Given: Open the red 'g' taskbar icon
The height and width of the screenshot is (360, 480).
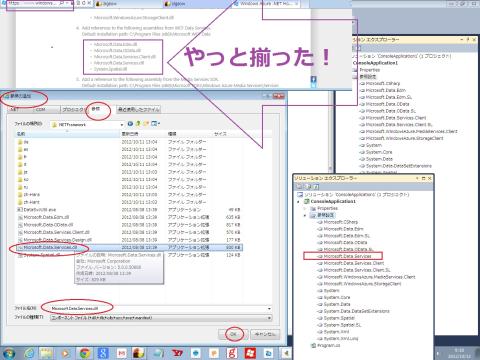Looking at the screenshot, I should pos(232,353).
